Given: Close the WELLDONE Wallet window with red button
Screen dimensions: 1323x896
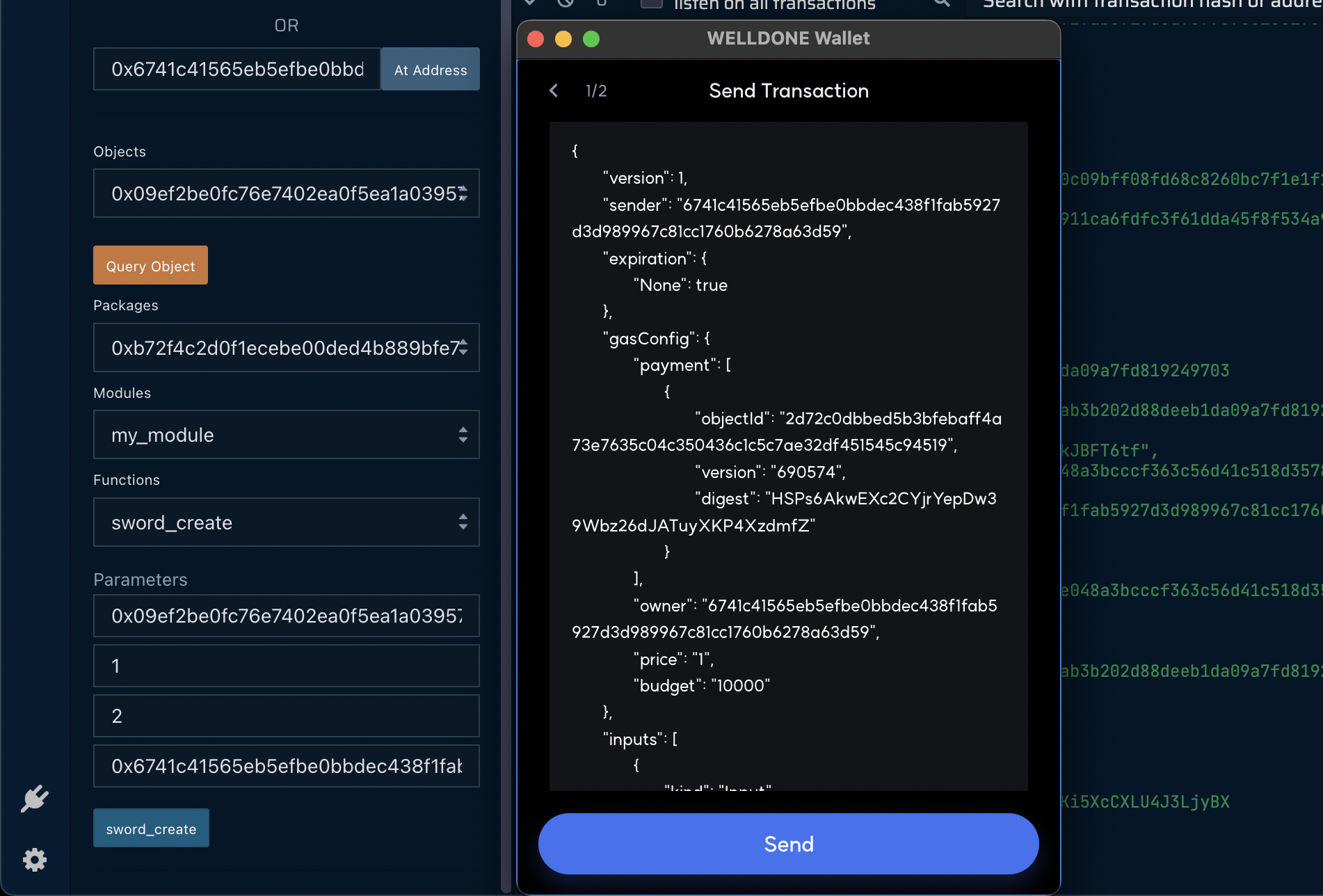Looking at the screenshot, I should tap(536, 39).
